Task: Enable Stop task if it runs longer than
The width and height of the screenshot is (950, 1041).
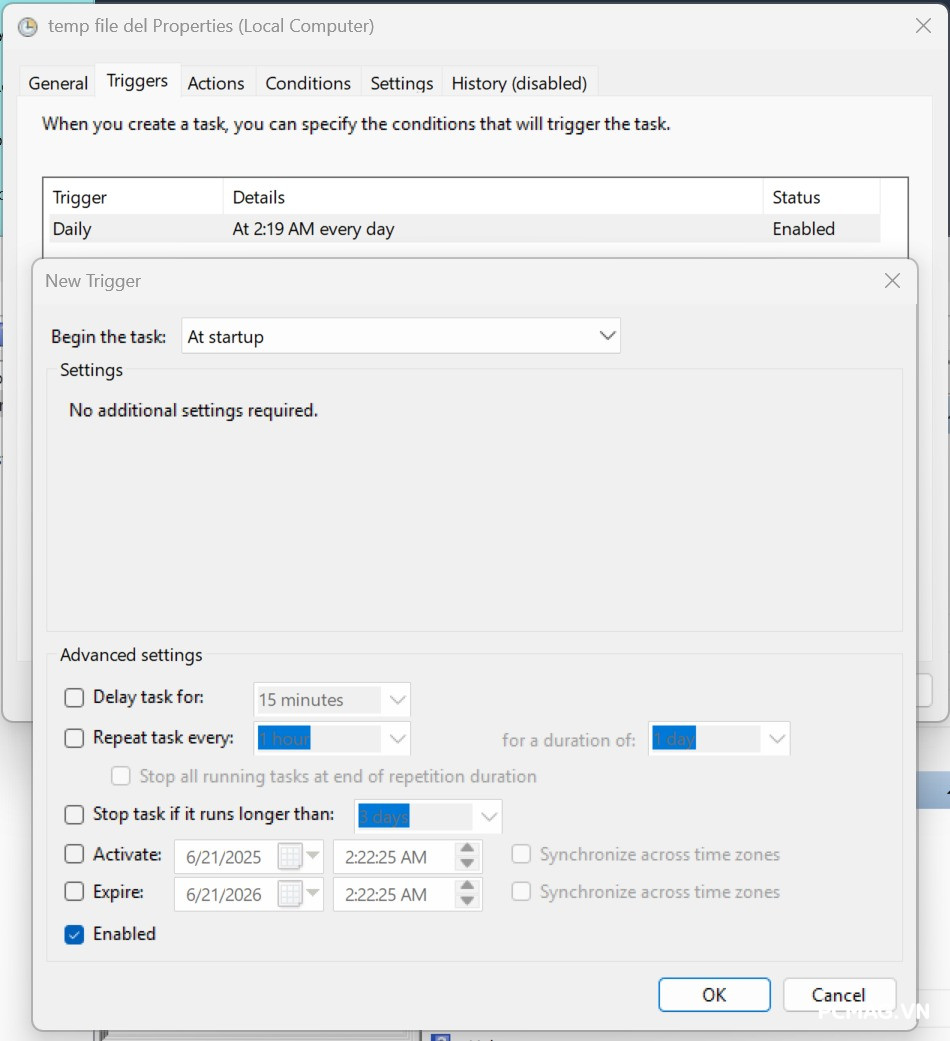Action: [x=73, y=814]
